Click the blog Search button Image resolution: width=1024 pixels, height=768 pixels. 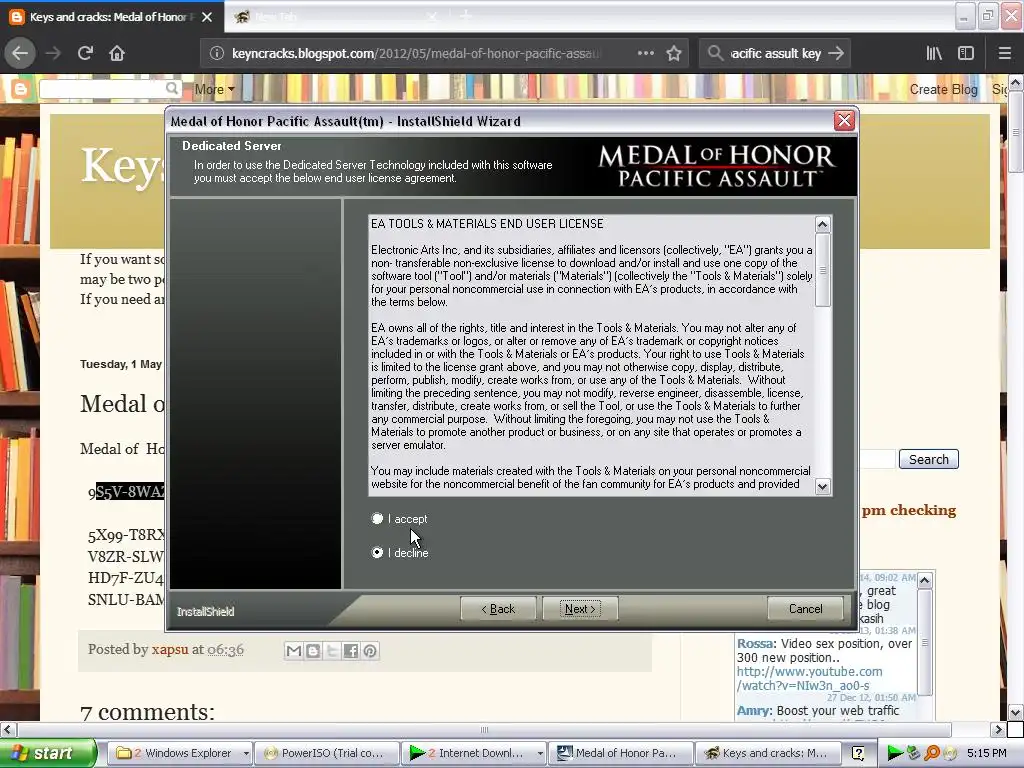(x=928, y=459)
